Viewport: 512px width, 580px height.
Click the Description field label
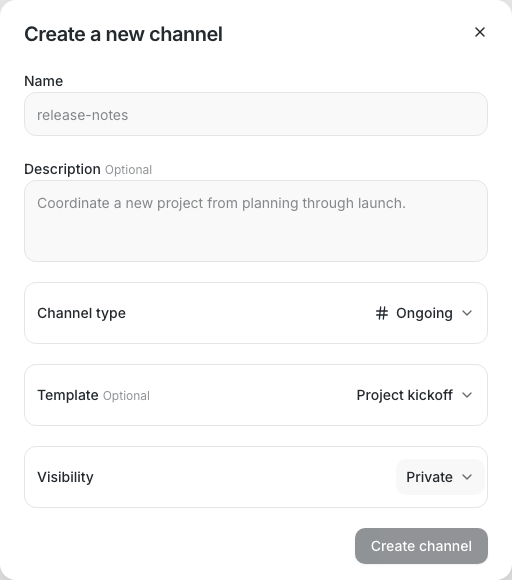(62, 169)
